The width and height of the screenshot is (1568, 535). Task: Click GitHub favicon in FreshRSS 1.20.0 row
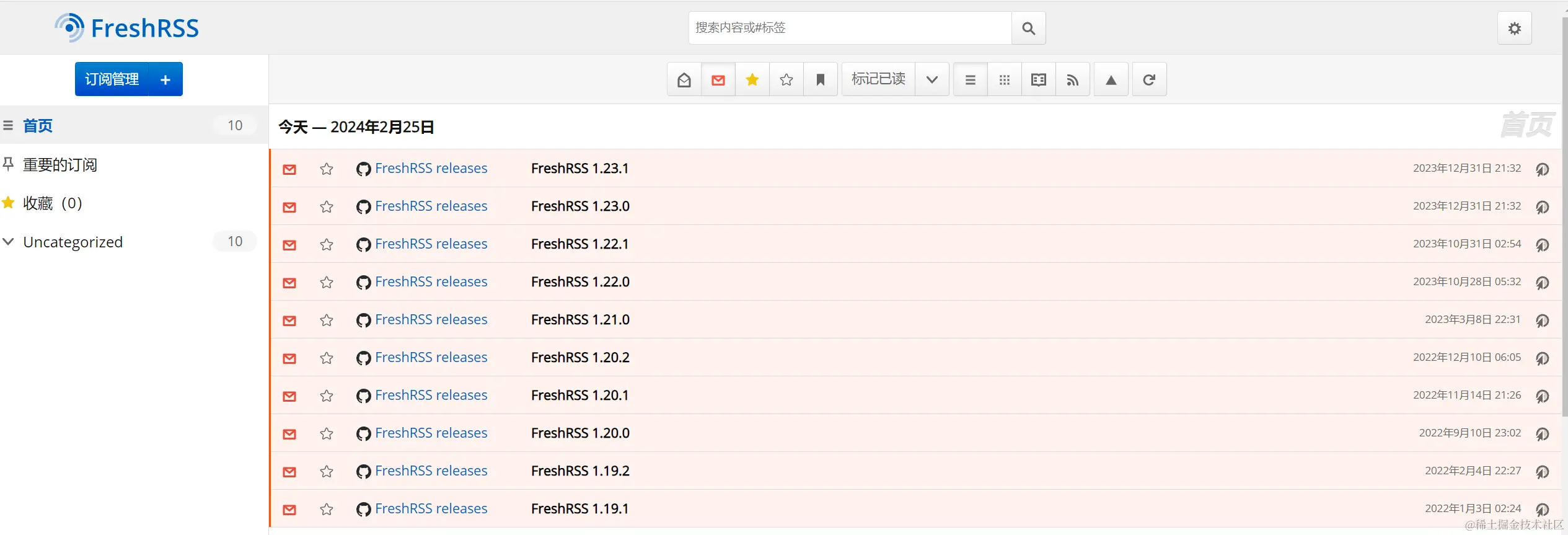(364, 434)
